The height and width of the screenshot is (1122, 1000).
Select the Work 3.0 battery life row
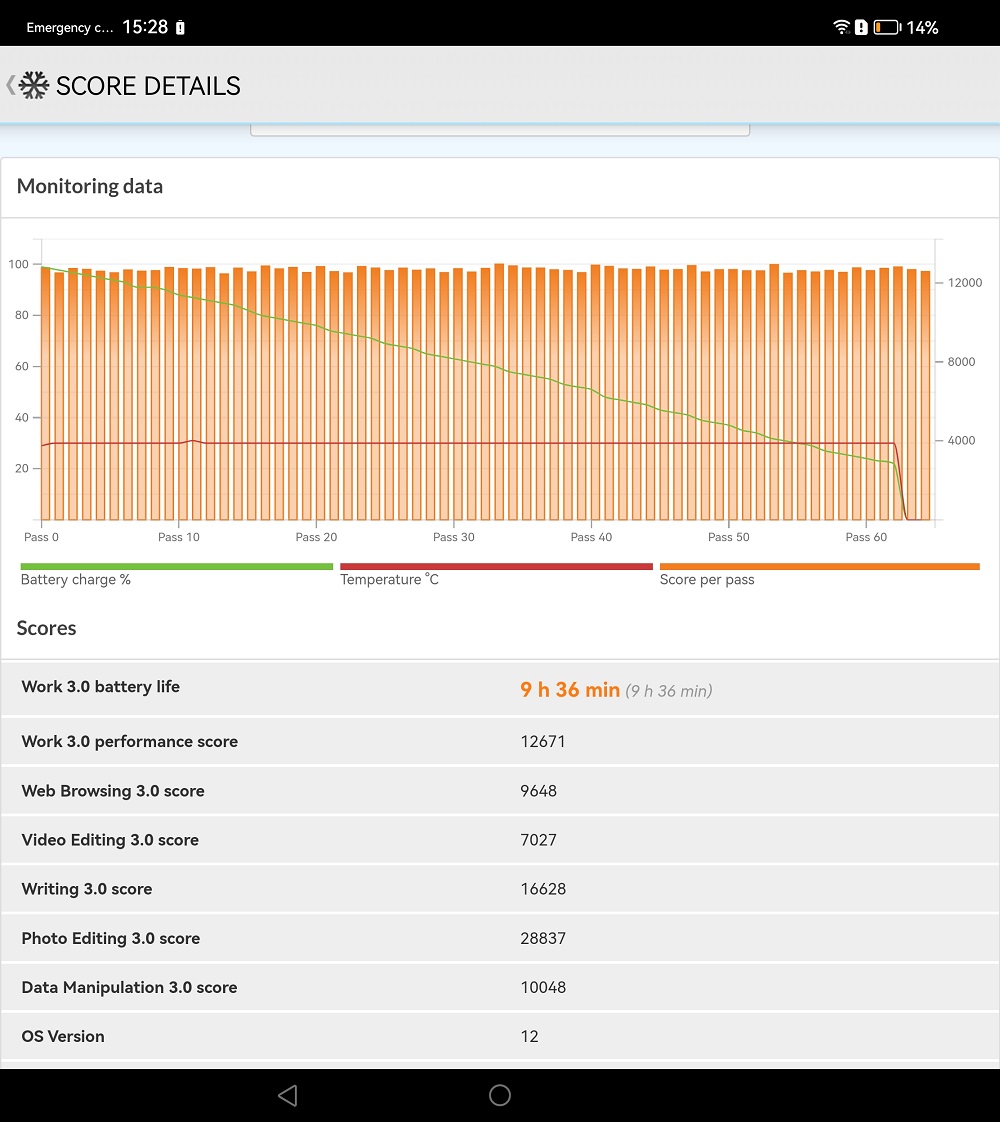(x=500, y=688)
